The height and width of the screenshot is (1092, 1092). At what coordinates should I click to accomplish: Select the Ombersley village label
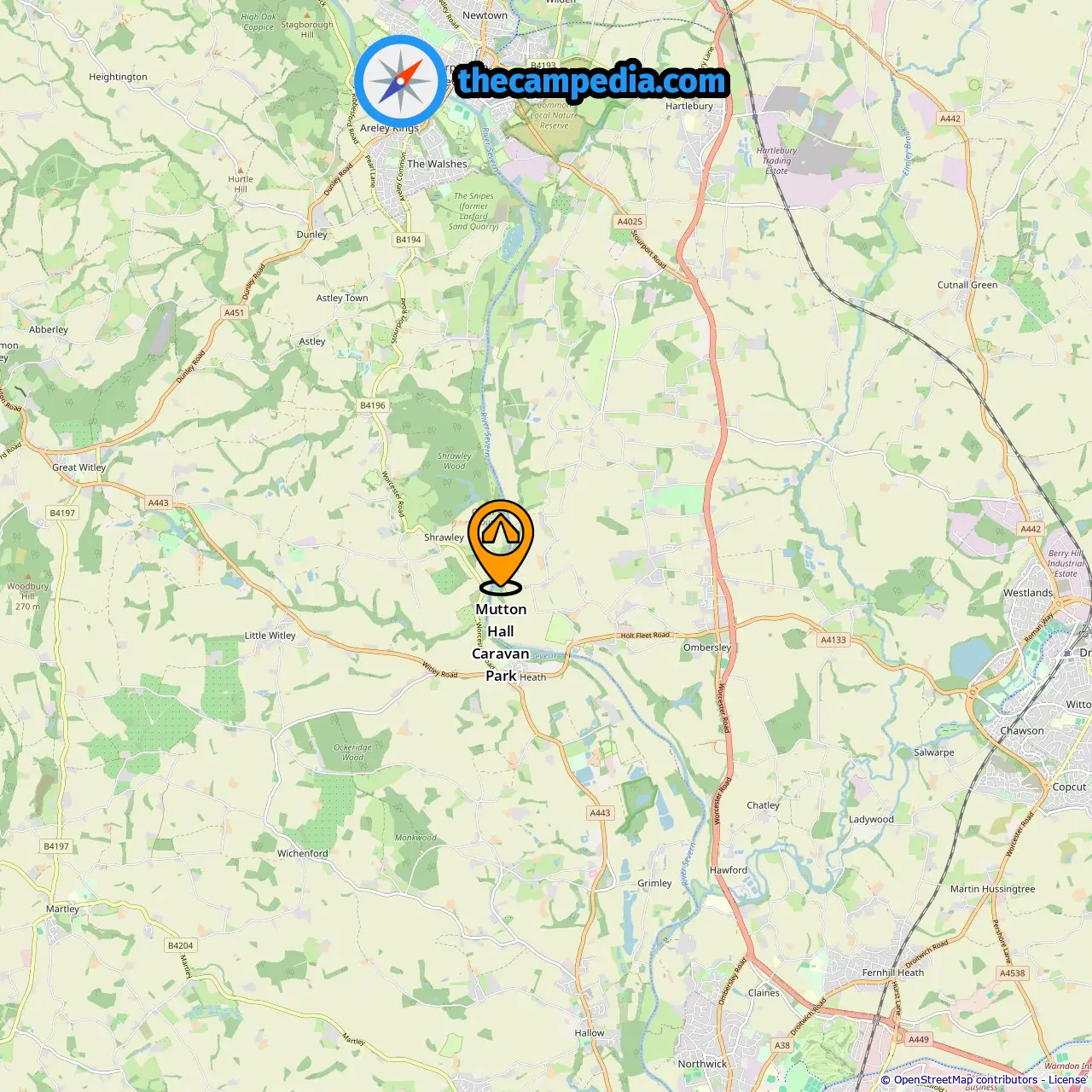coord(707,648)
